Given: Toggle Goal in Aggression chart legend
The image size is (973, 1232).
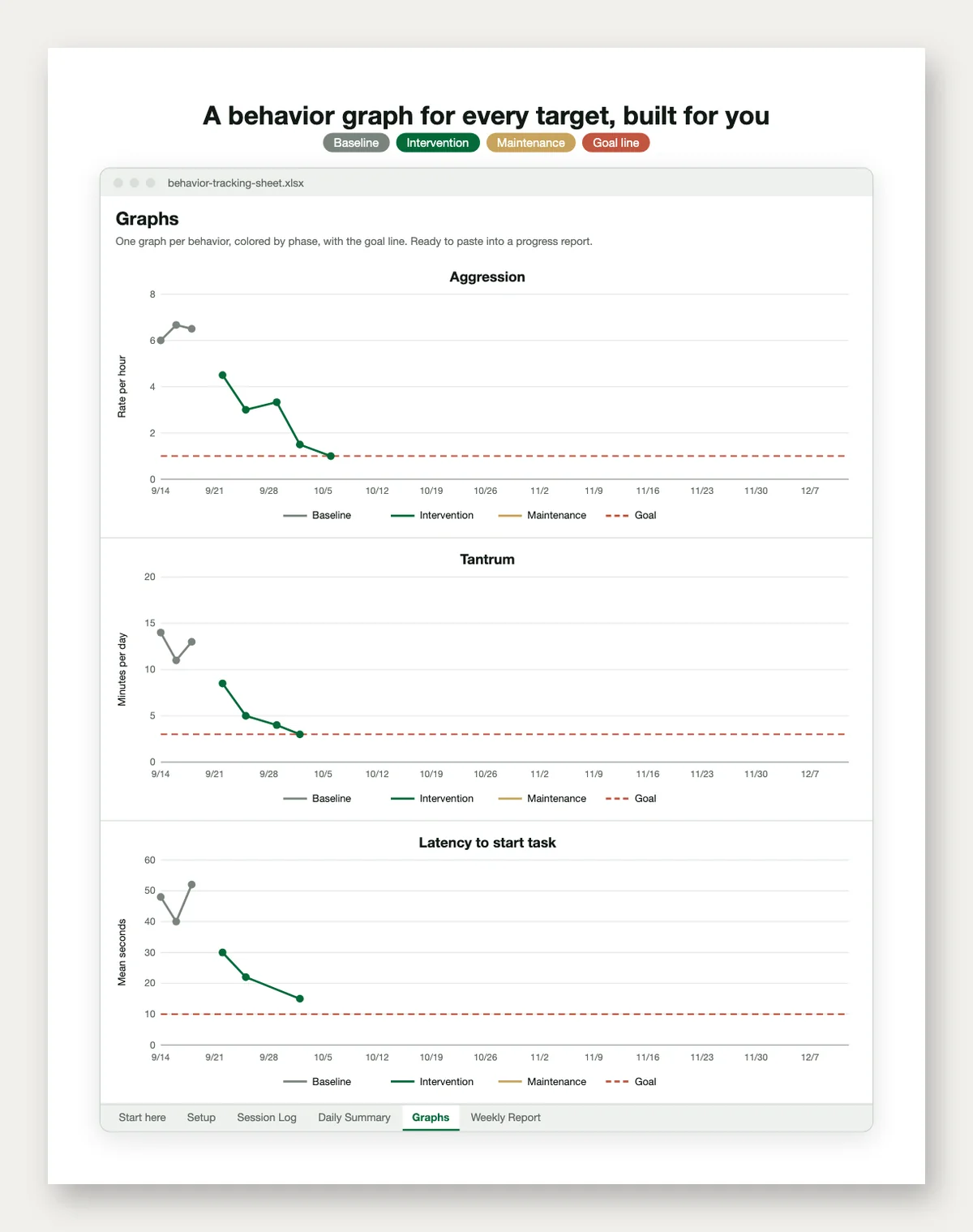Looking at the screenshot, I should click(631, 516).
